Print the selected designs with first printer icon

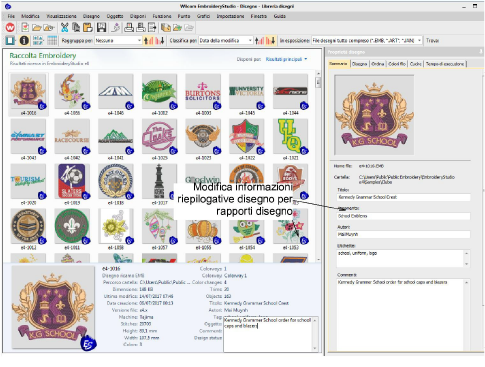129,27
